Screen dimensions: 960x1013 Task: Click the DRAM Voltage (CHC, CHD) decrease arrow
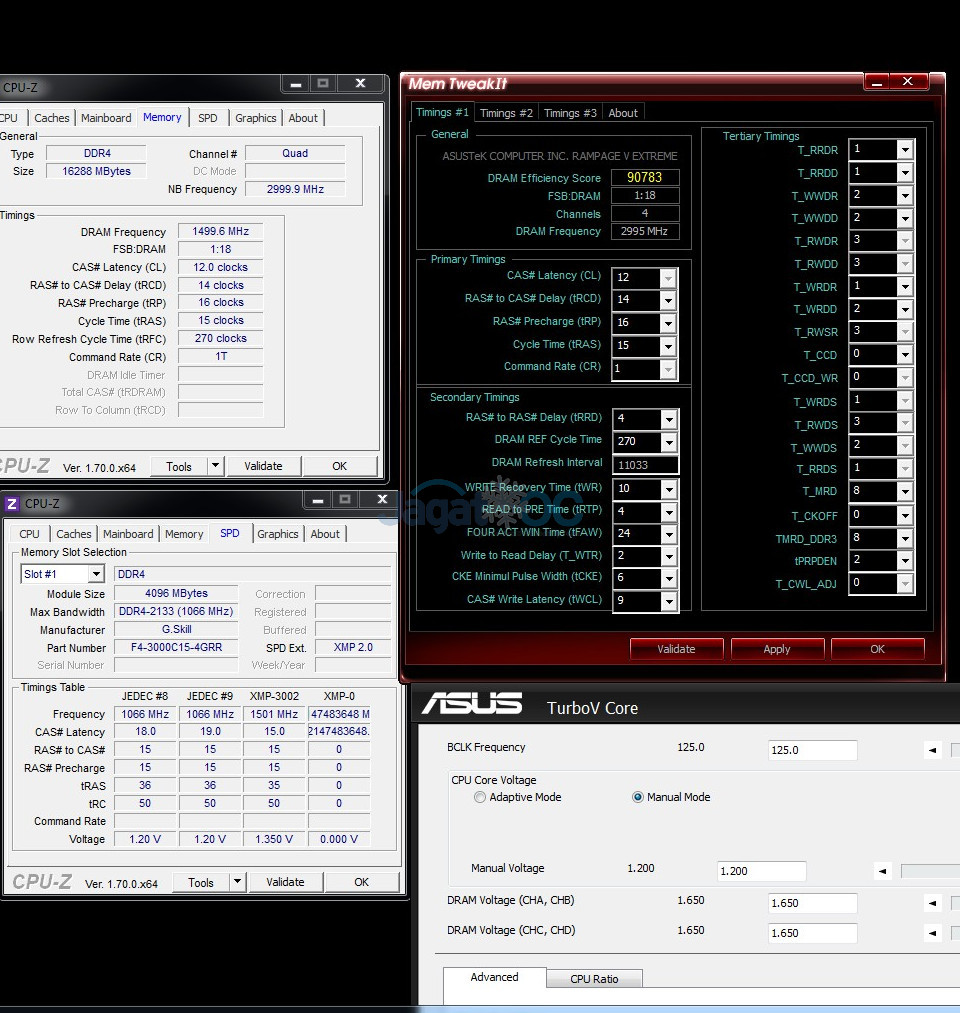tap(932, 933)
